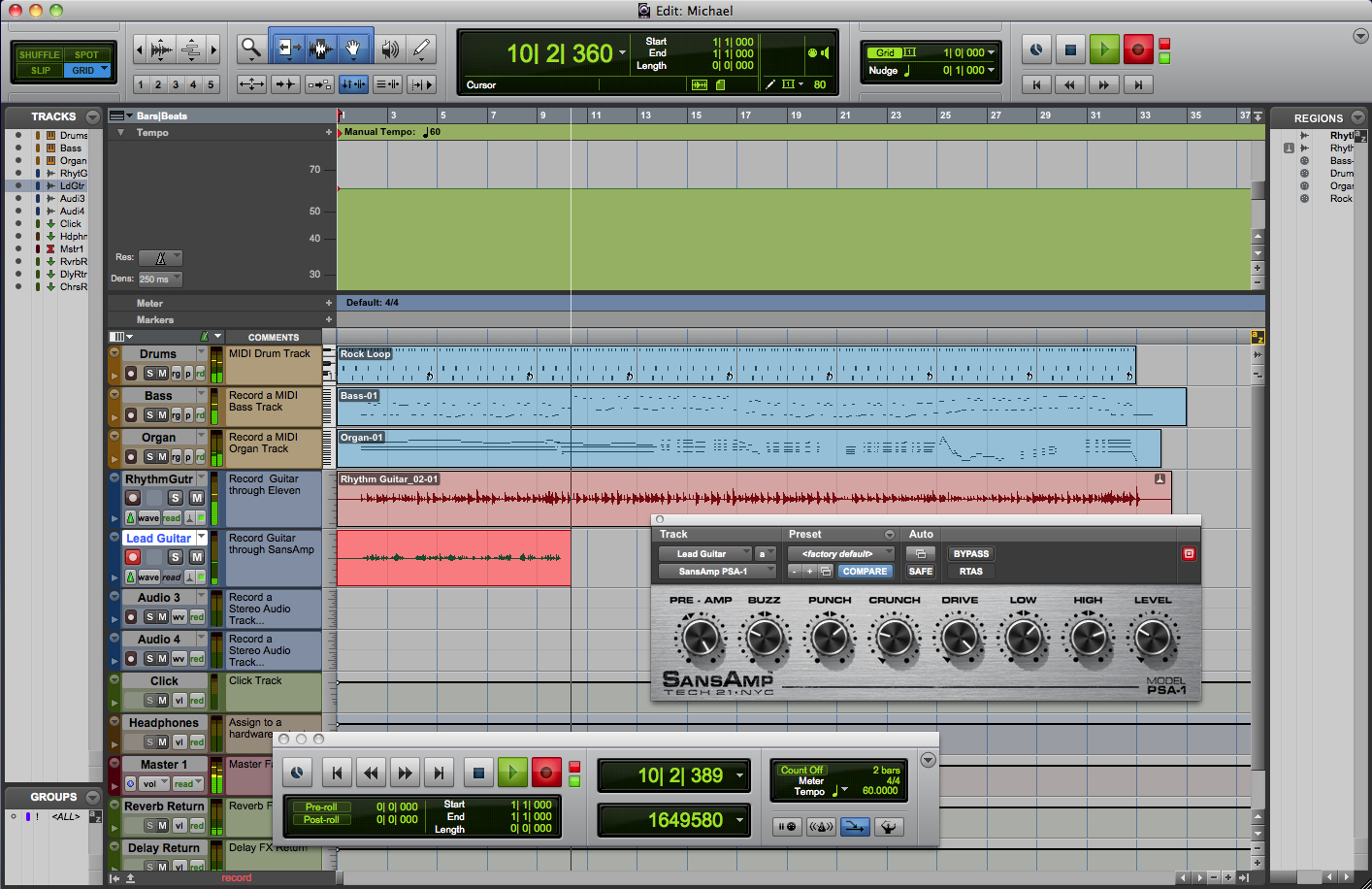
Task: Disable record on Lead Guitar track
Action: tap(133, 557)
